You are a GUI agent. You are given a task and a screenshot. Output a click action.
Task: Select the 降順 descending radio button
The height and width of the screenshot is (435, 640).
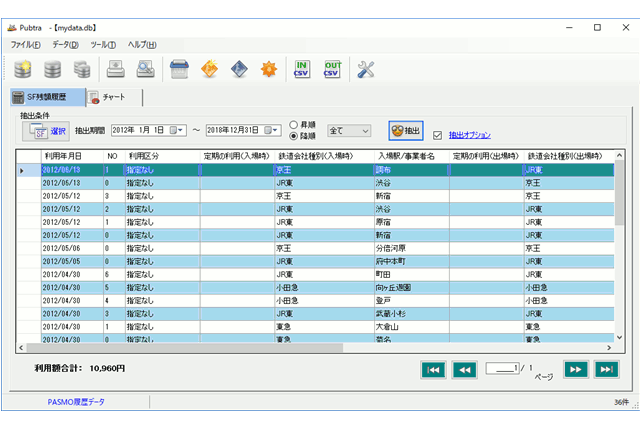[x=294, y=136]
